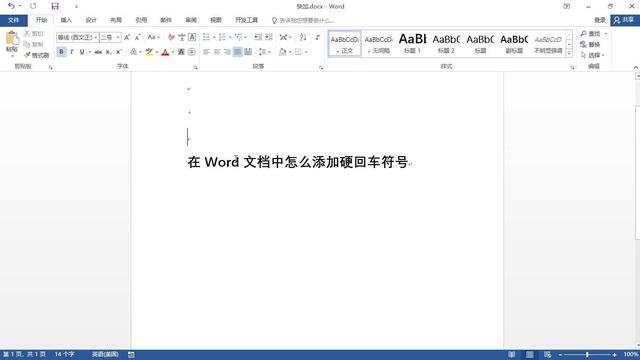The image size is (640, 360).
Task: Toggle Italic formatting
Action: (x=72, y=52)
